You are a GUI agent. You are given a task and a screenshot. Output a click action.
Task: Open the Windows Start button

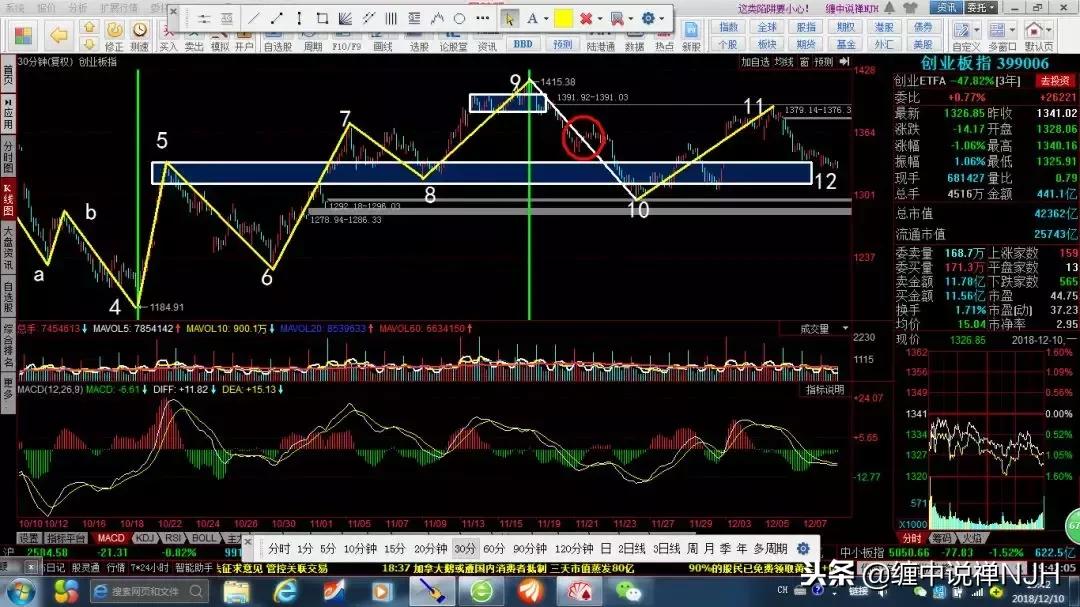click(21, 592)
